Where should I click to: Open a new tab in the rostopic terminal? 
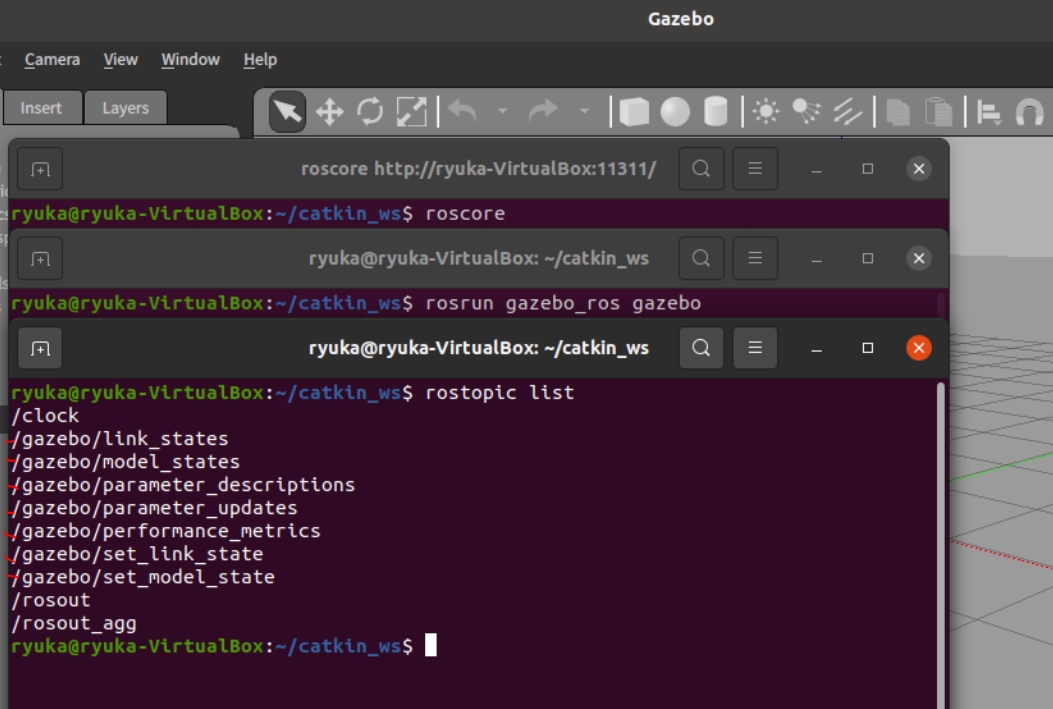40,347
